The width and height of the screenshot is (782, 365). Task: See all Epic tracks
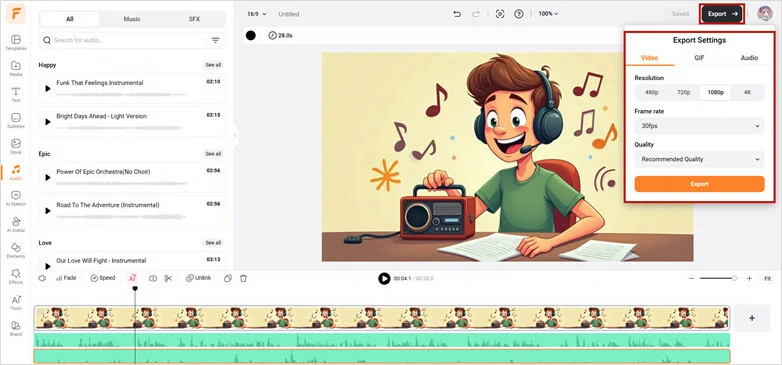[x=213, y=154]
